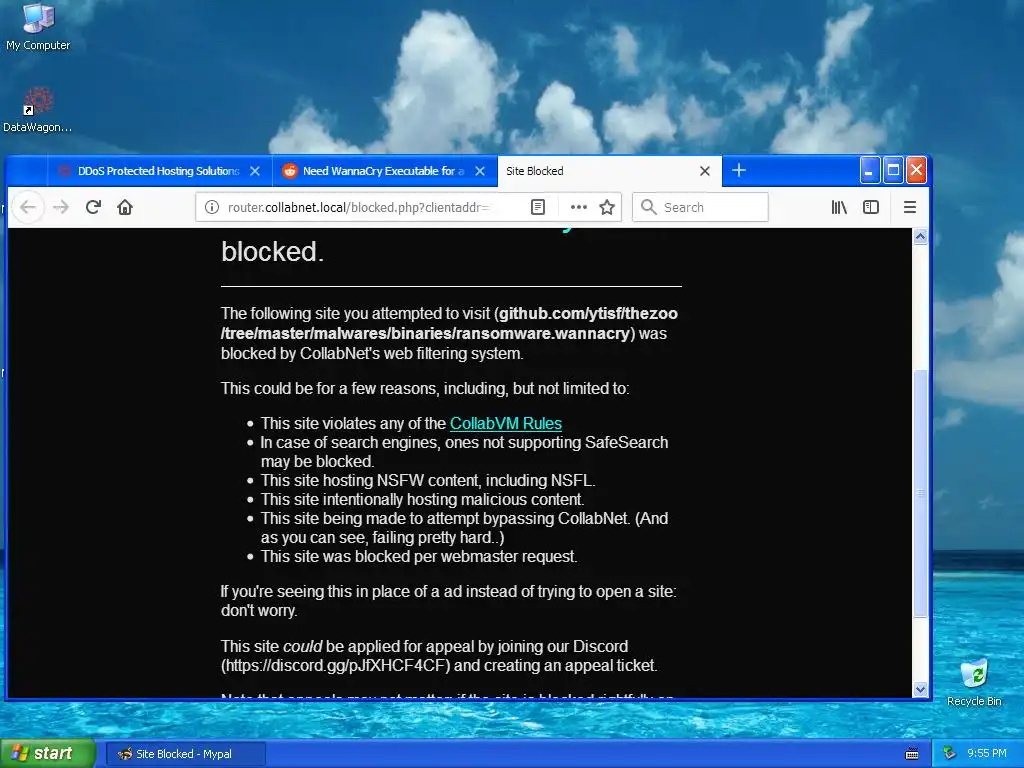
Task: Follow the CollabVM Rules link
Action: point(505,423)
